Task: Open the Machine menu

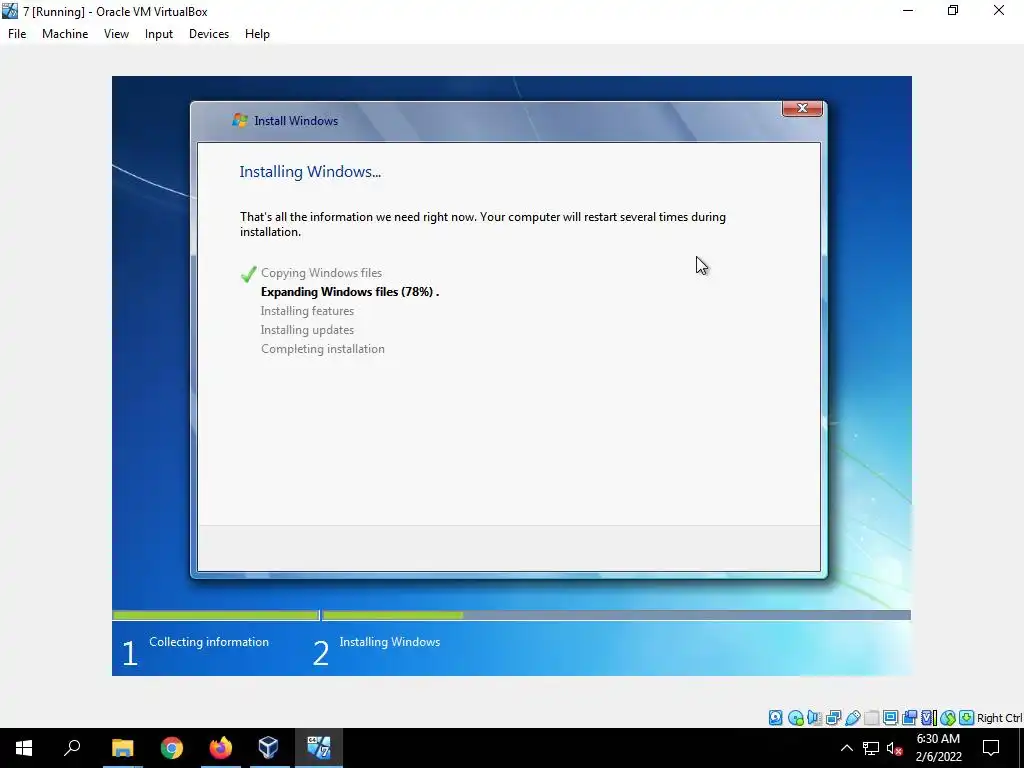Action: tap(65, 34)
